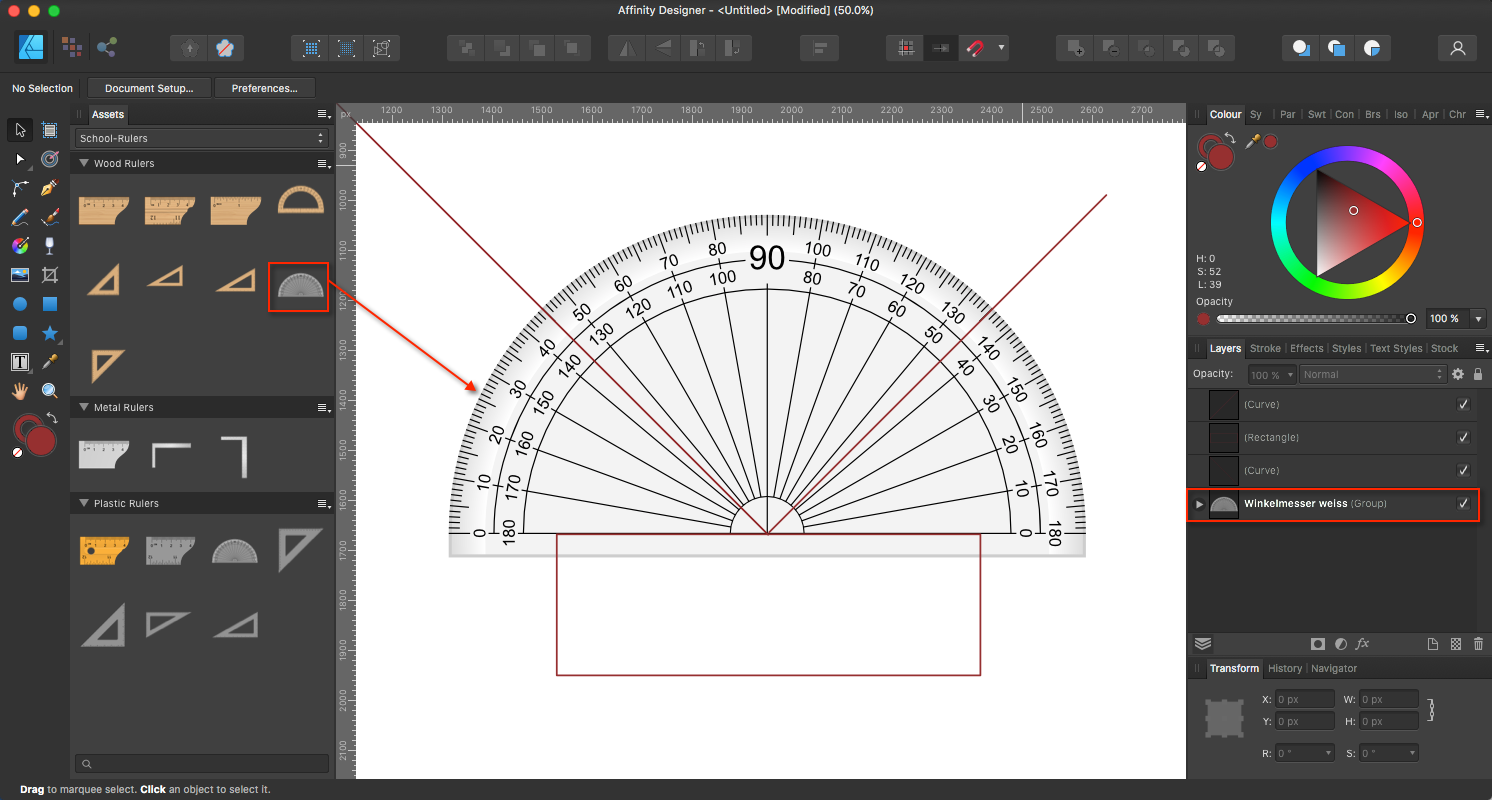Select the Artboard tool
Image resolution: width=1492 pixels, height=800 pixels.
tap(50, 130)
